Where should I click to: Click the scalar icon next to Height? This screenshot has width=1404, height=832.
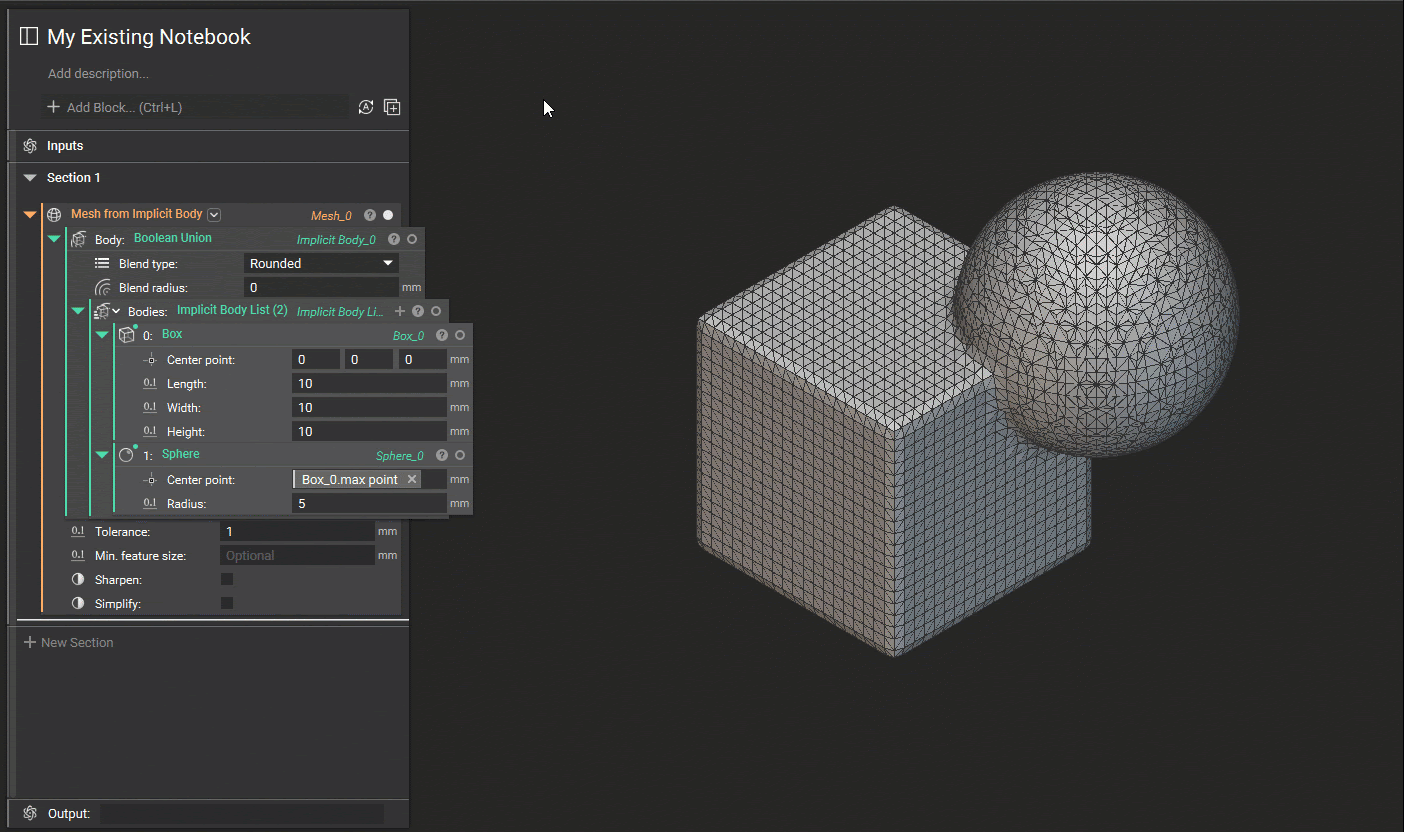150,431
